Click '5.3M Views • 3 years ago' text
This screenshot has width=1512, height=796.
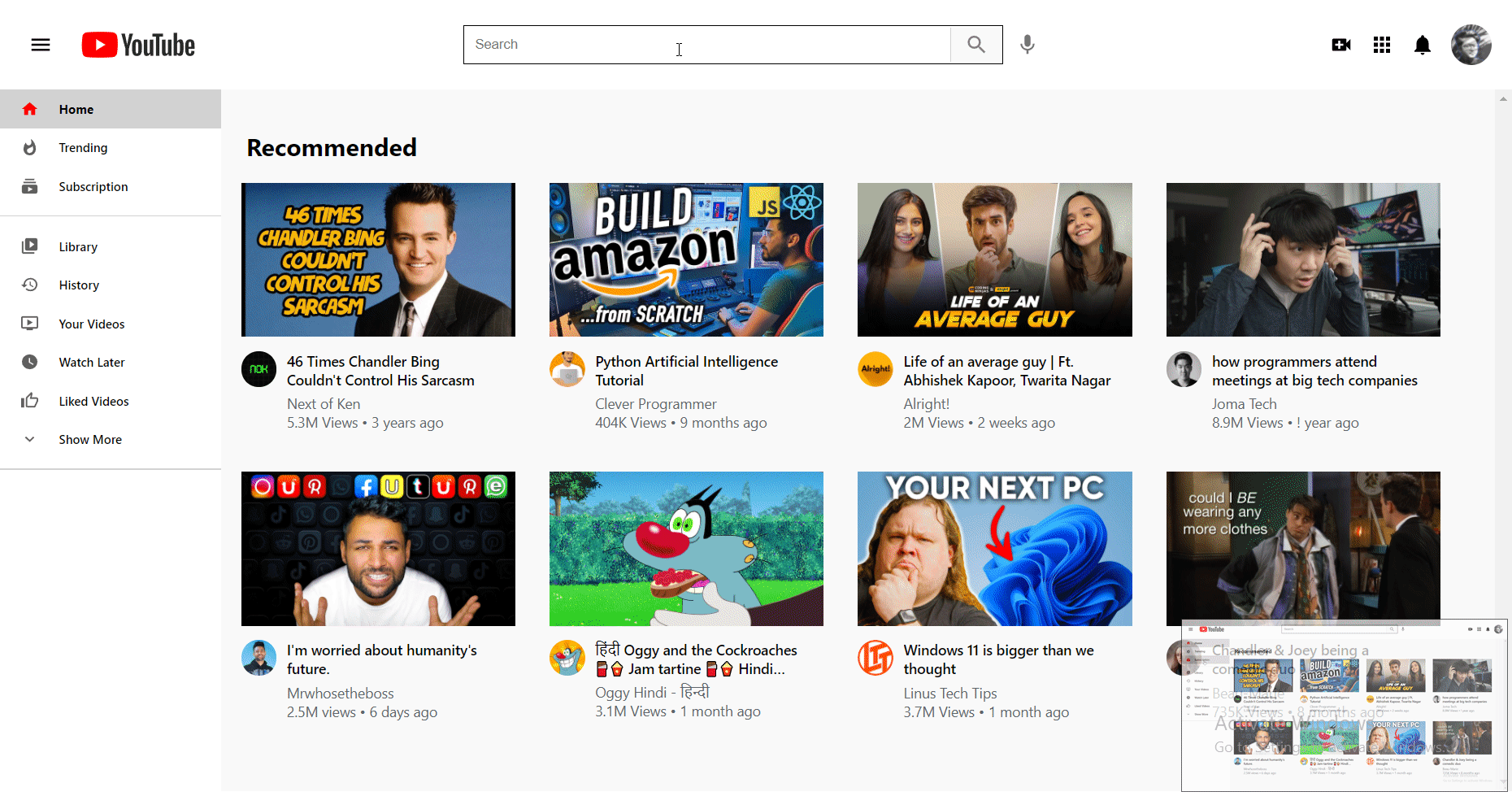tap(365, 423)
